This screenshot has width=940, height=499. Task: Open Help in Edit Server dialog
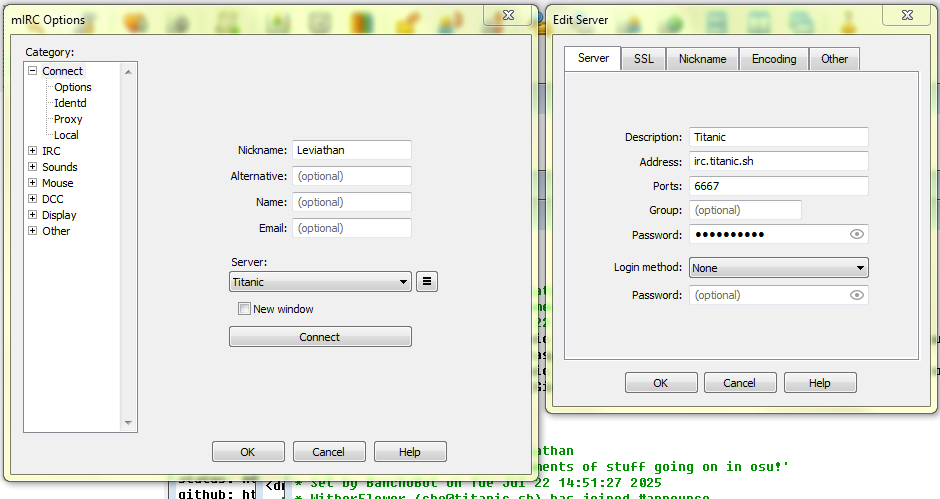(820, 383)
